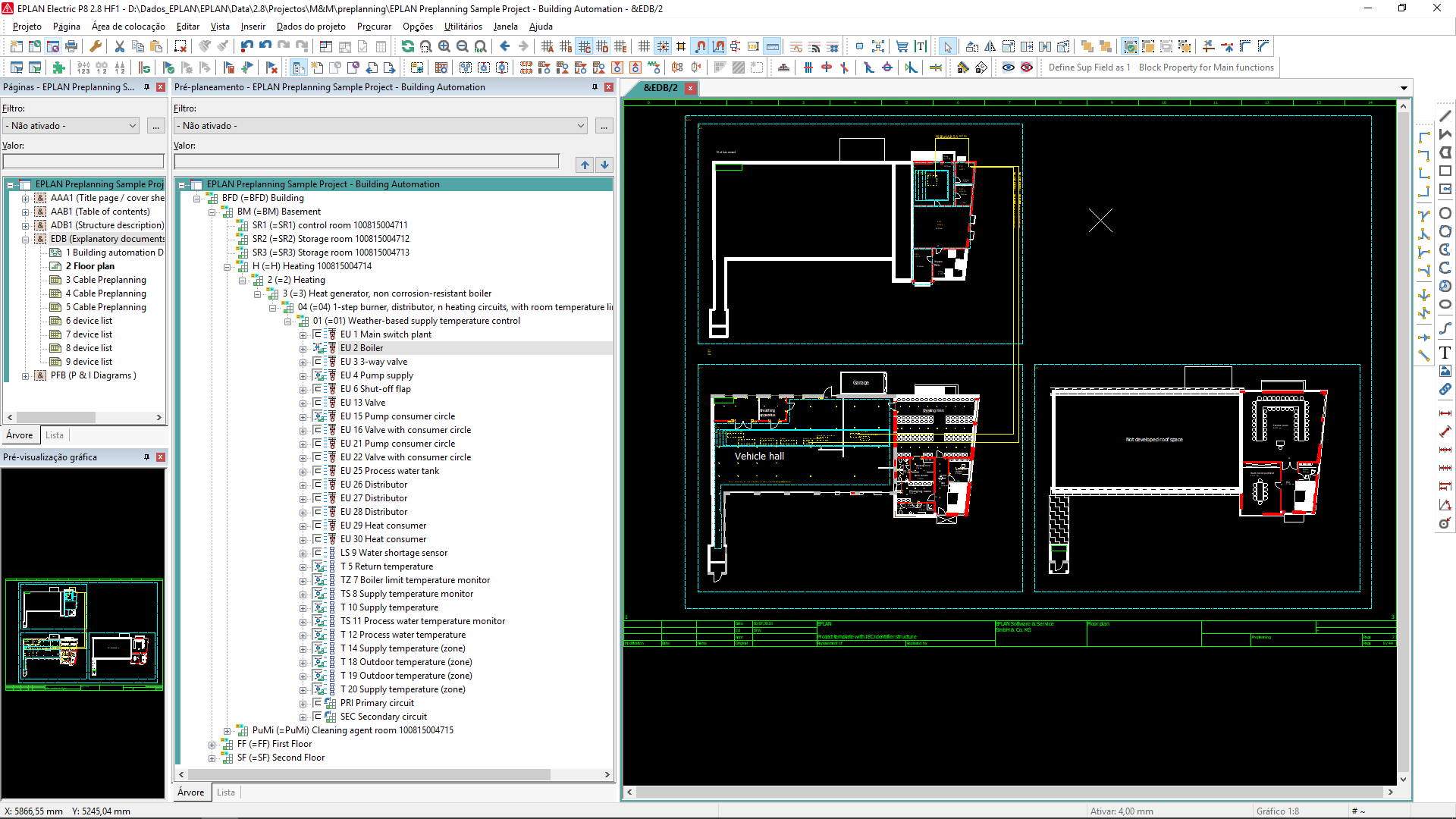The height and width of the screenshot is (819, 1456).
Task: Select the Spline curve tool
Action: (1445, 328)
